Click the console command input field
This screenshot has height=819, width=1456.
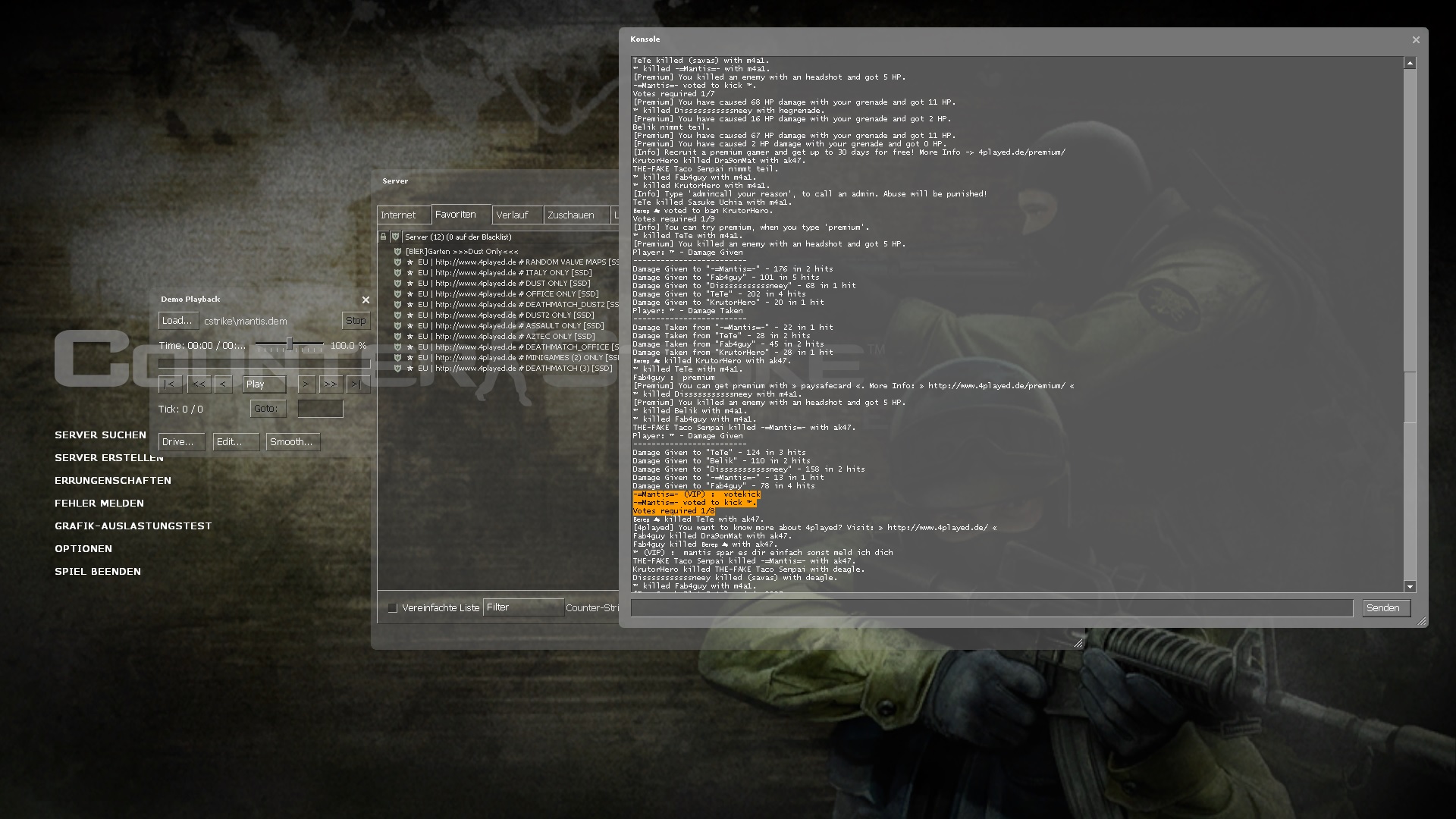point(992,608)
